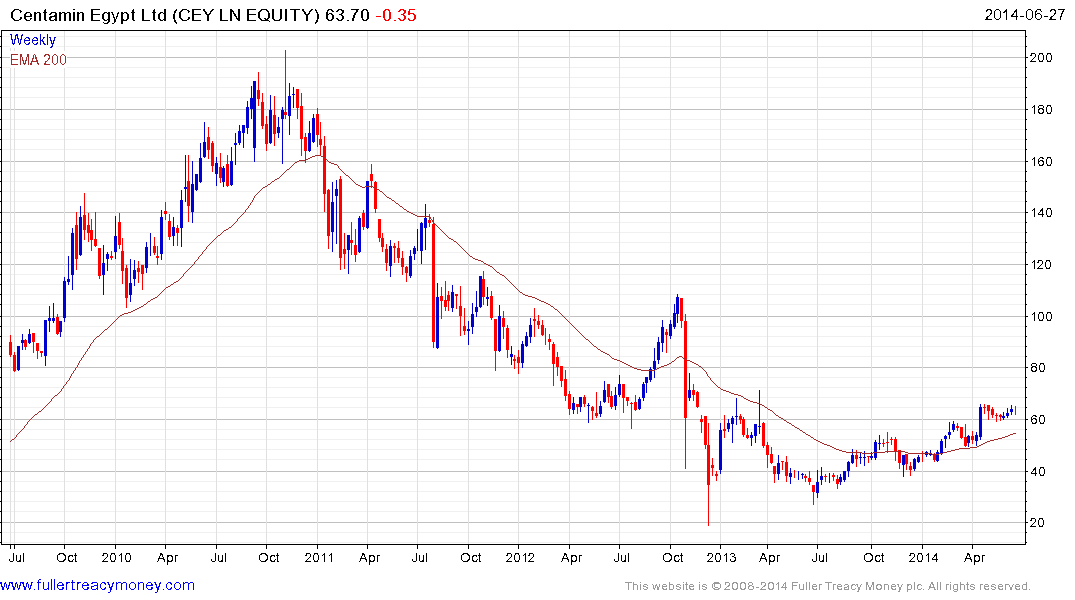Click the 2011 year label on time axis
Image resolution: width=1075 pixels, height=600 pixels.
click(x=319, y=557)
